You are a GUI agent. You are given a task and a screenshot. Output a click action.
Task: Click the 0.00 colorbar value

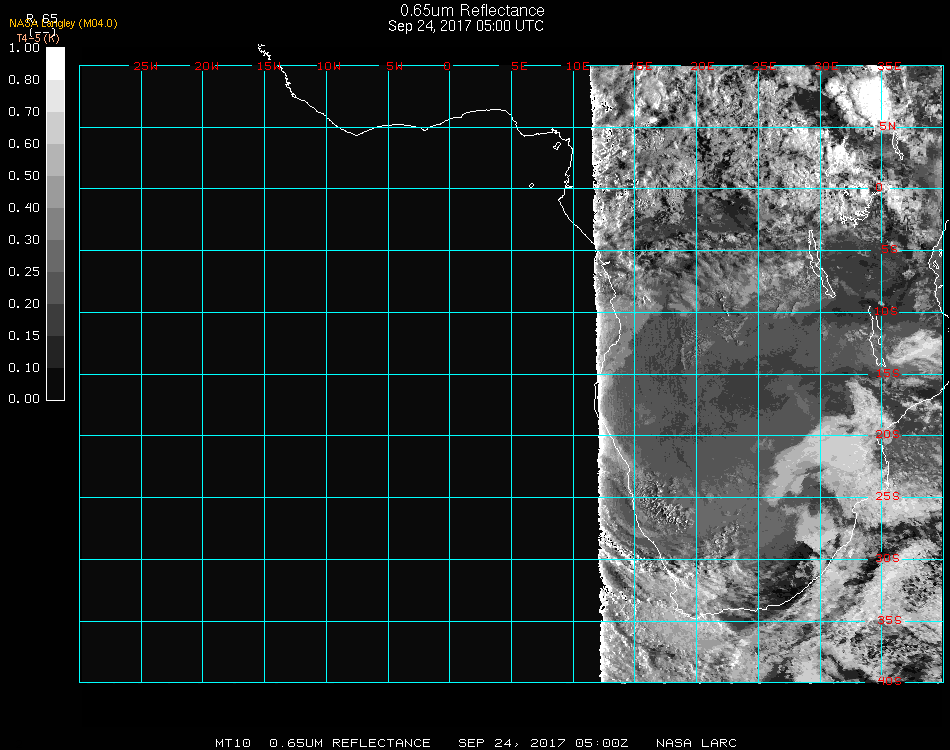(24, 399)
